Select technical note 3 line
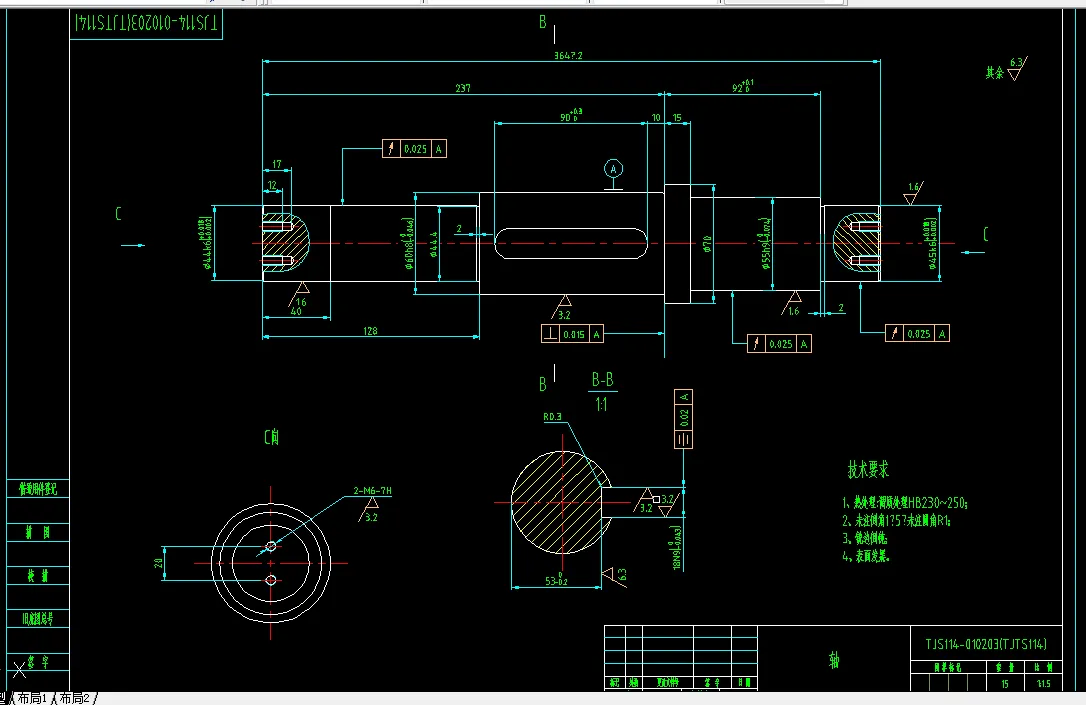The width and height of the screenshot is (1086, 705). 865,538
